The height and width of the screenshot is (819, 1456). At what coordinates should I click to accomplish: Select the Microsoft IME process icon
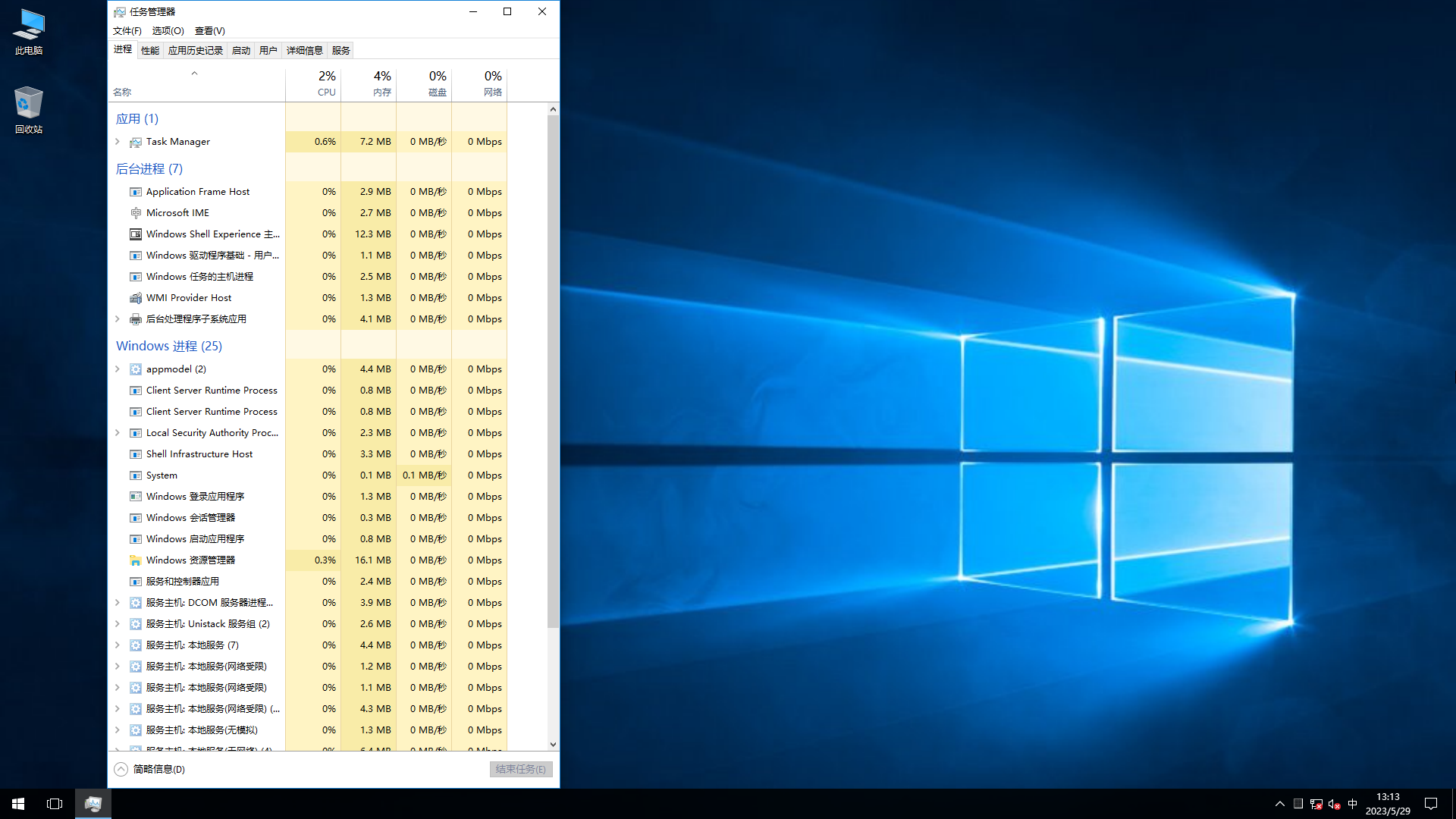(136, 213)
